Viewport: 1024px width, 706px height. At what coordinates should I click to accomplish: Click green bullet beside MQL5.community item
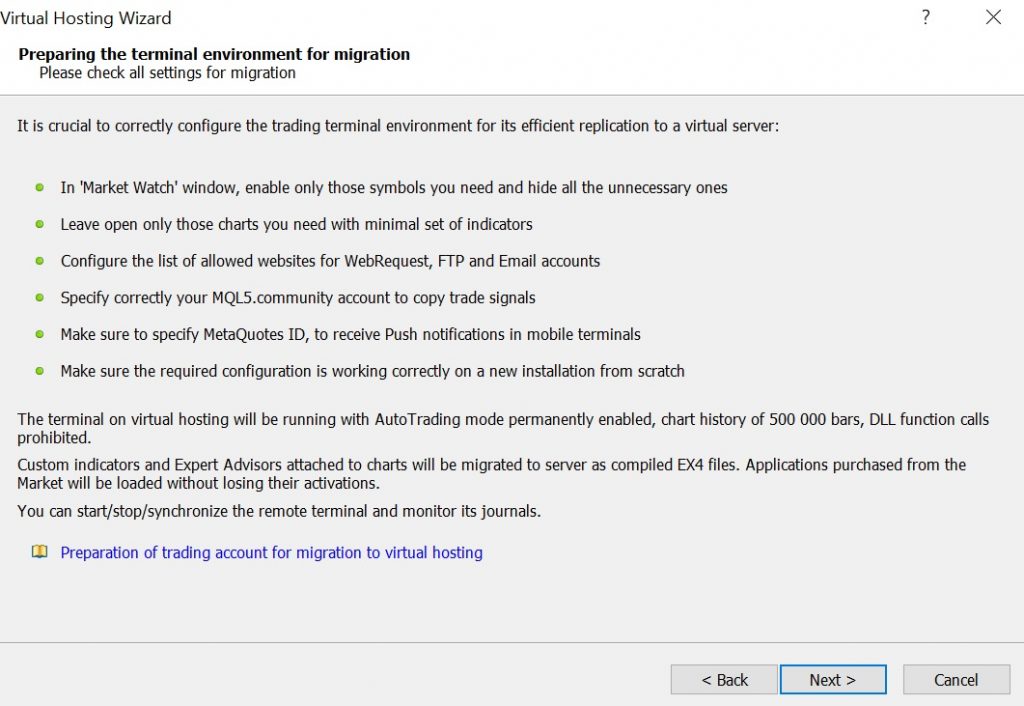pyautogui.click(x=39, y=297)
